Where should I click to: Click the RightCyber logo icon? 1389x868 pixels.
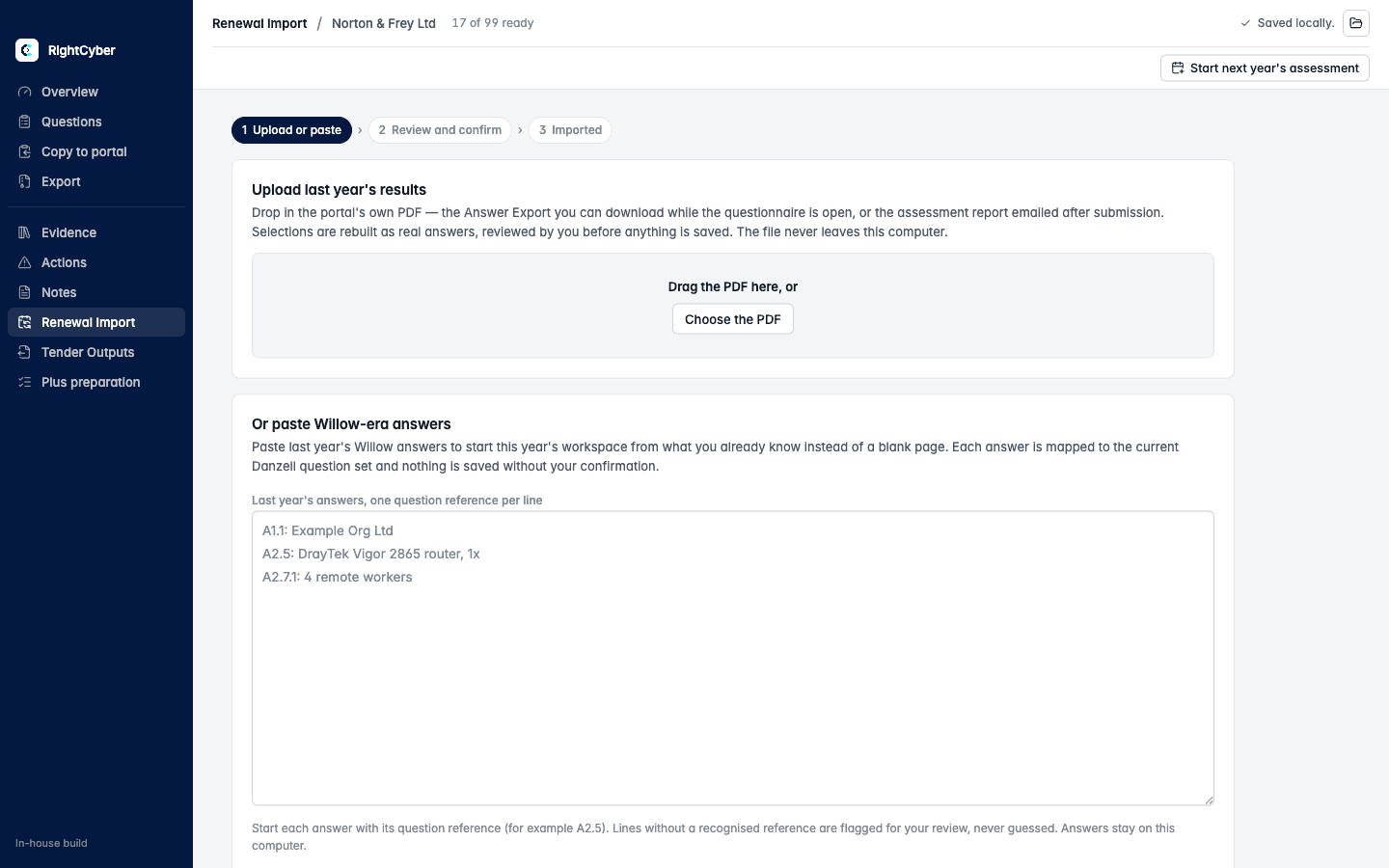[x=27, y=50]
